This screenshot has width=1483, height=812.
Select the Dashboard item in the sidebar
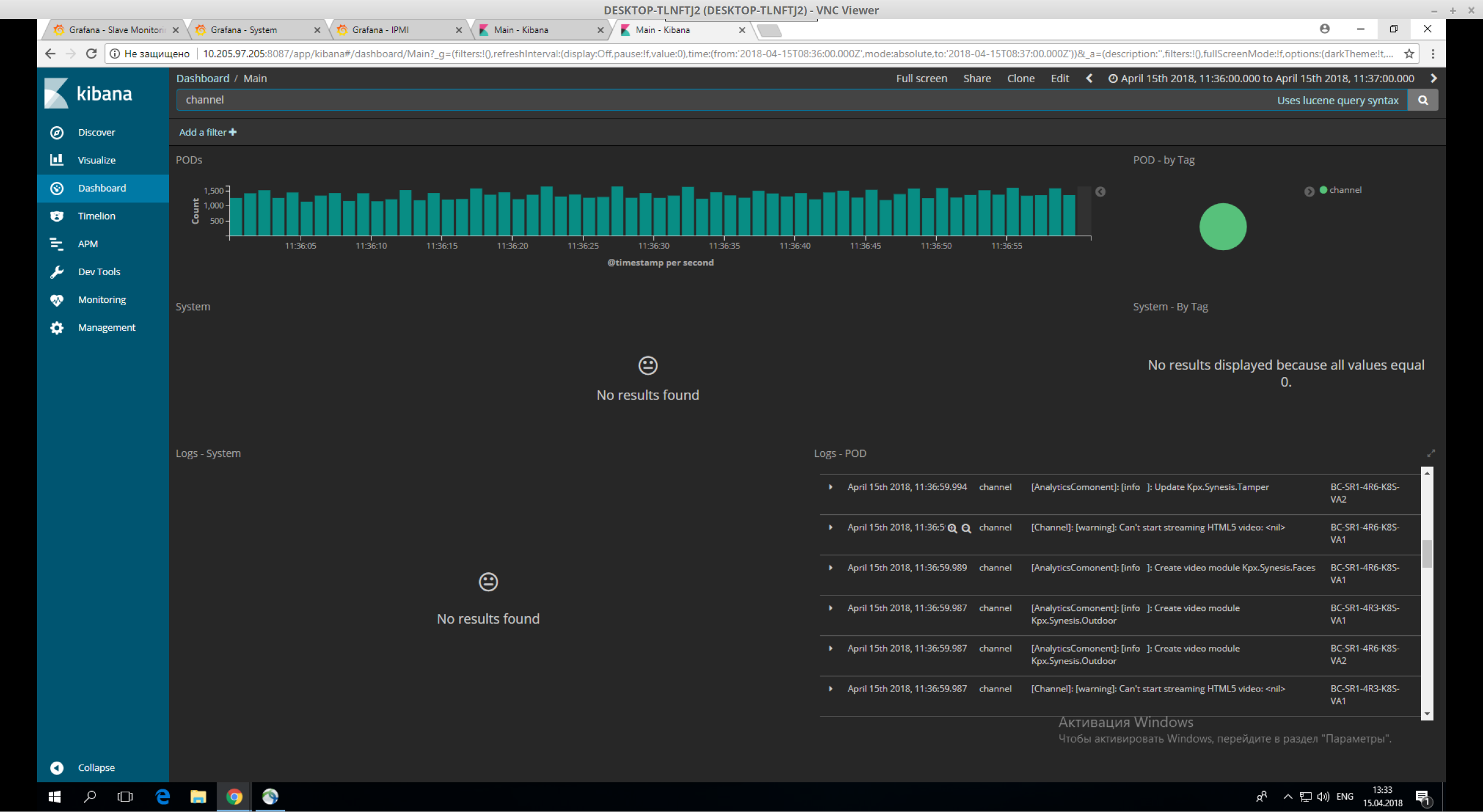pos(103,188)
